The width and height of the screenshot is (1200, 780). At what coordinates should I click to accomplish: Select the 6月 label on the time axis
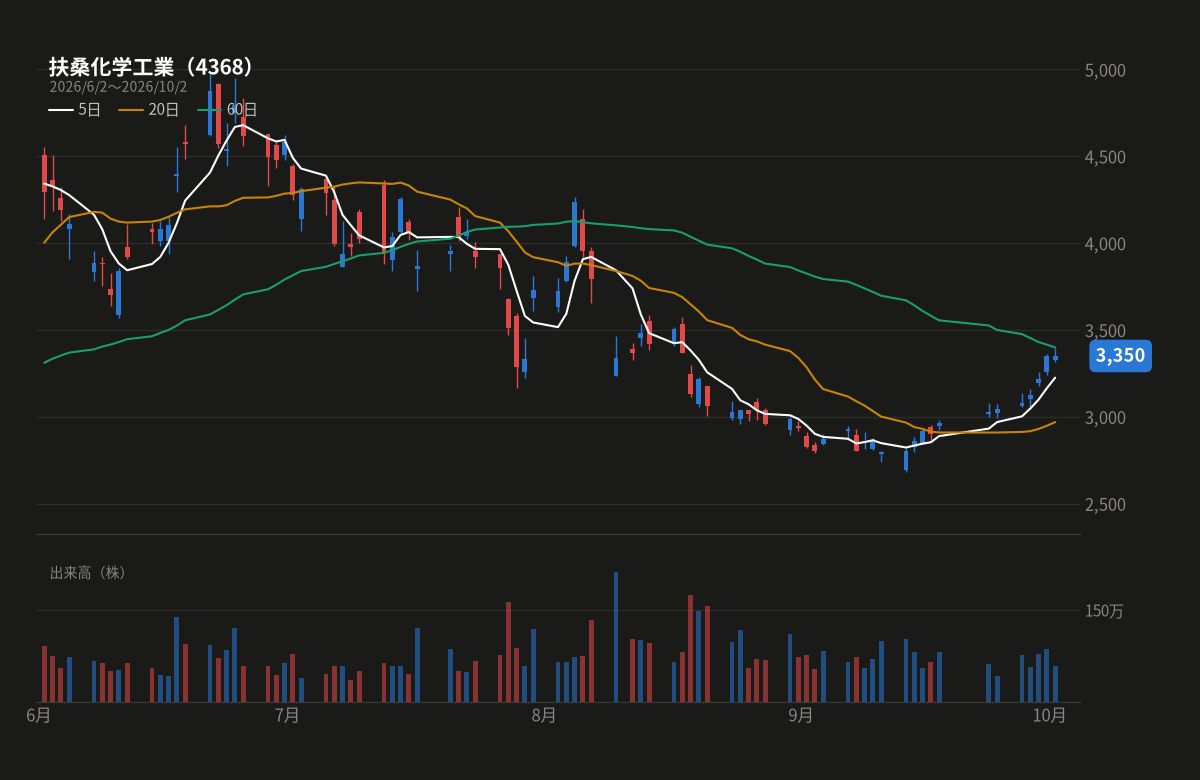[x=39, y=715]
